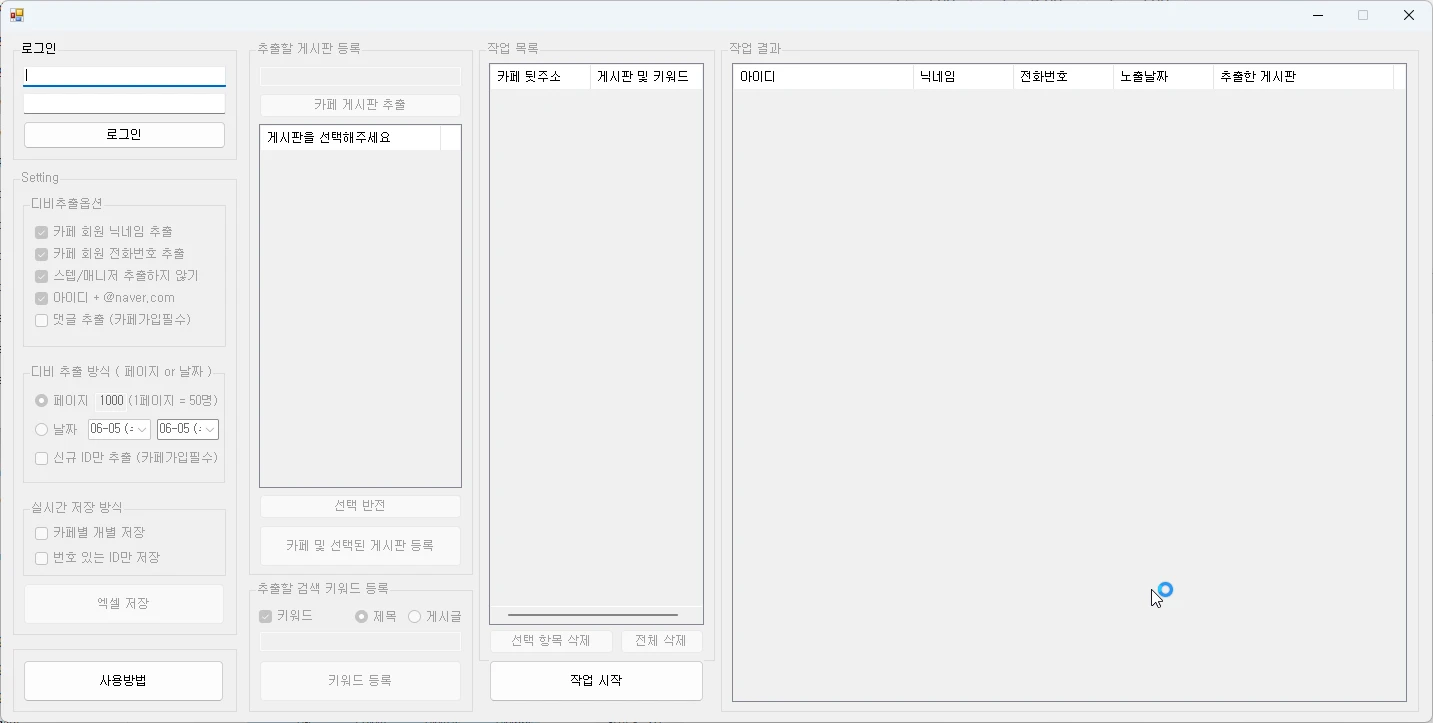Click the 엑셀 저장 button
1433x723 pixels.
[x=123, y=604]
